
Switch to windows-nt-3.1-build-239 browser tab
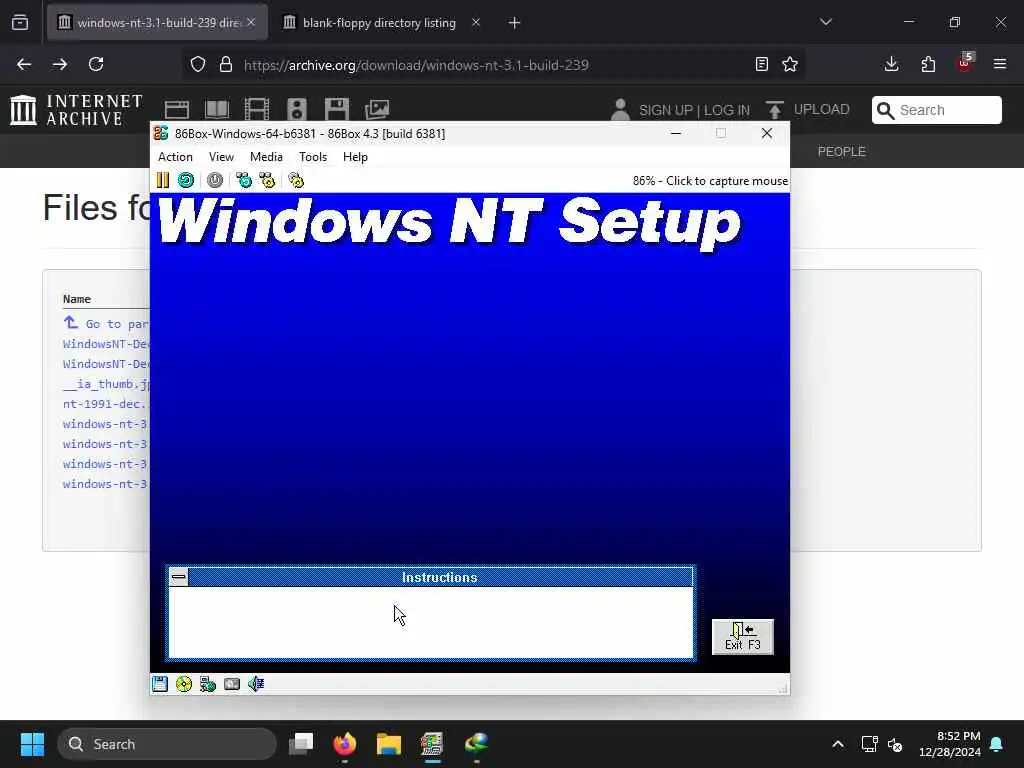pos(157,23)
